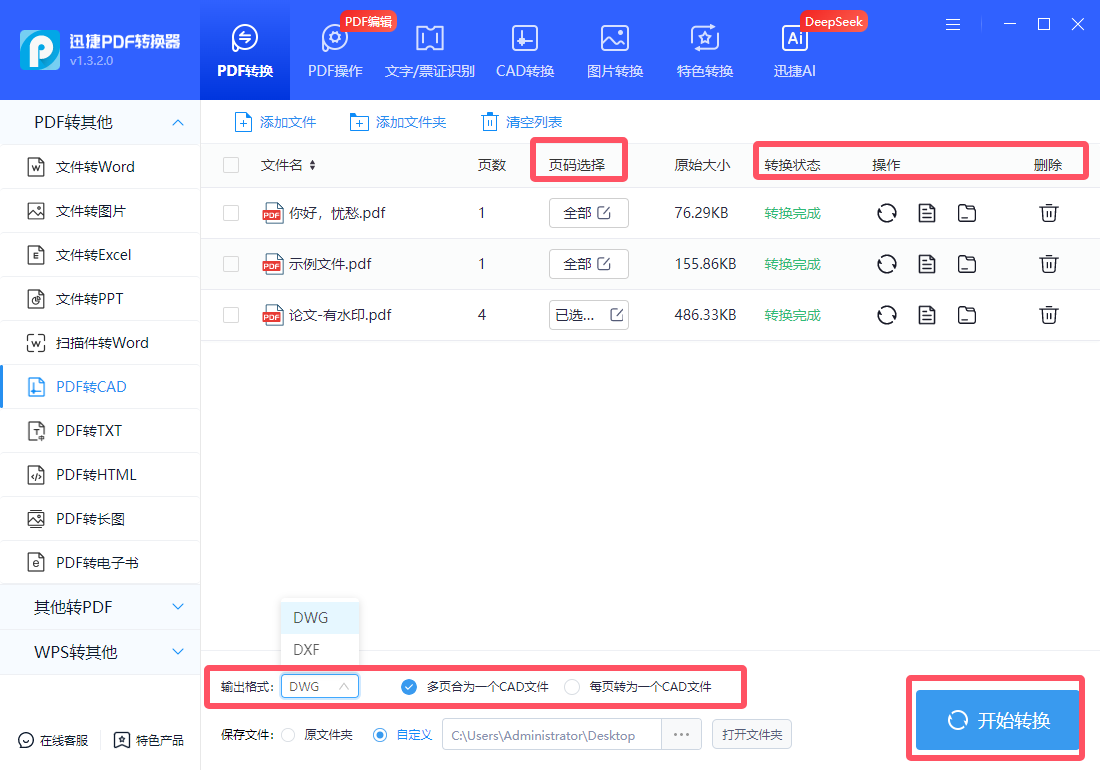Toggle the select-all checkbox in table header
This screenshot has height=770, width=1100.
231,166
